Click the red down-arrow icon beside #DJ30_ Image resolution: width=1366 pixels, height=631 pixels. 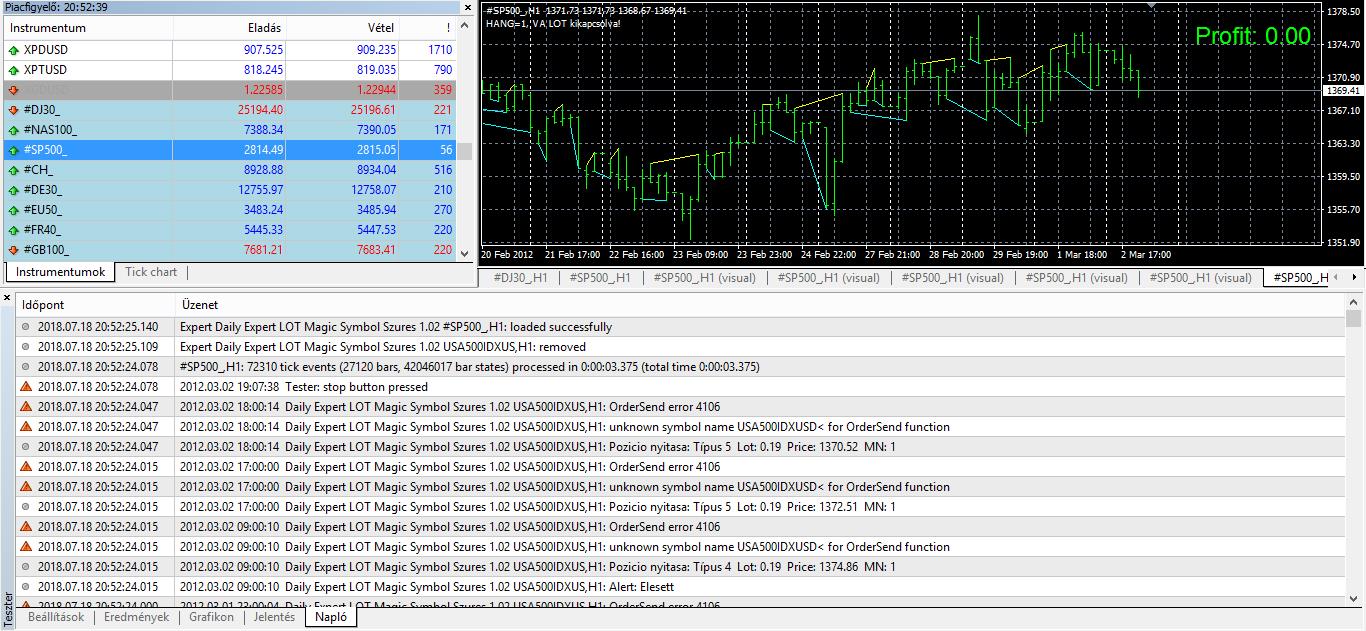pyautogui.click(x=13, y=110)
